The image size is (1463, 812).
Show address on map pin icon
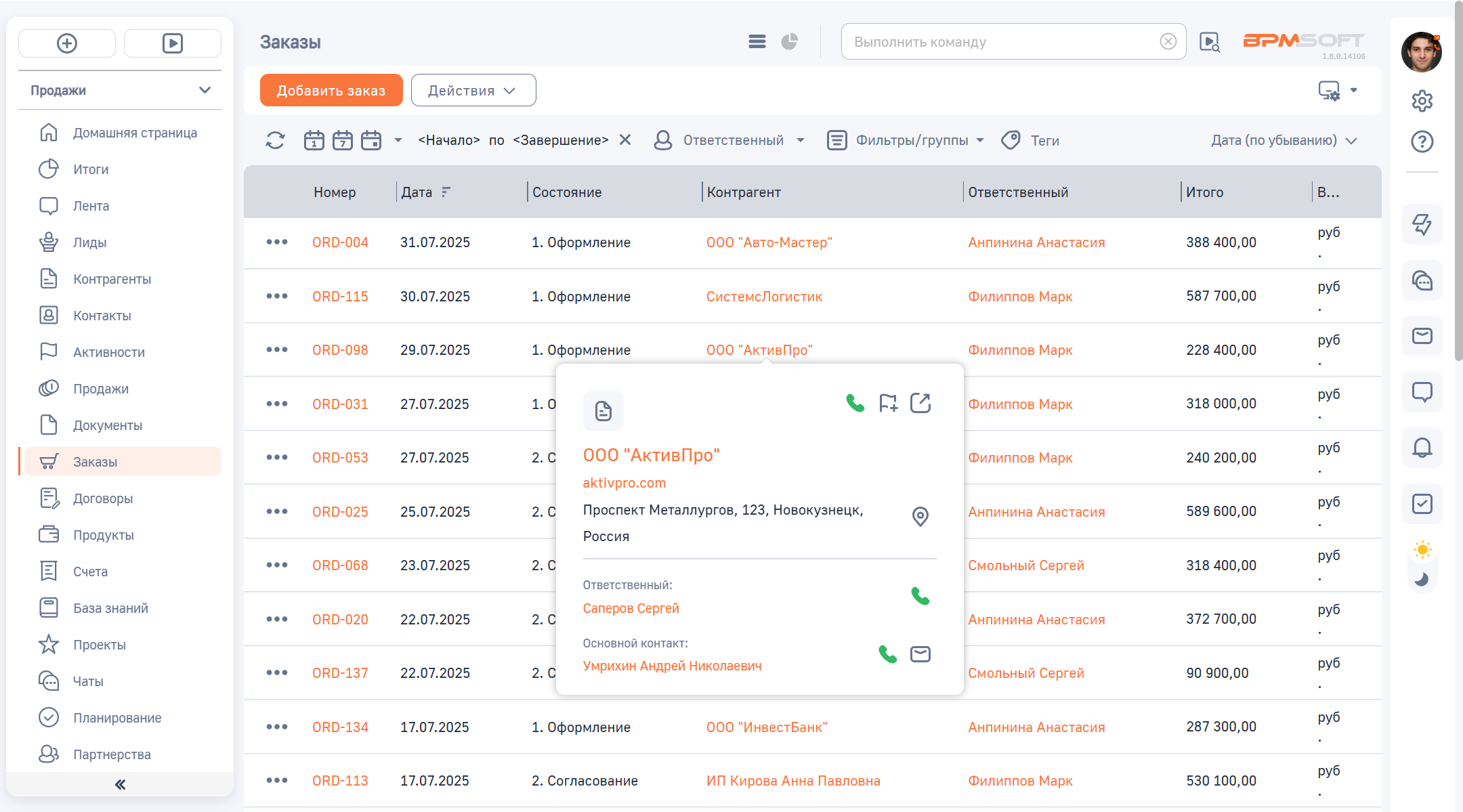(920, 517)
